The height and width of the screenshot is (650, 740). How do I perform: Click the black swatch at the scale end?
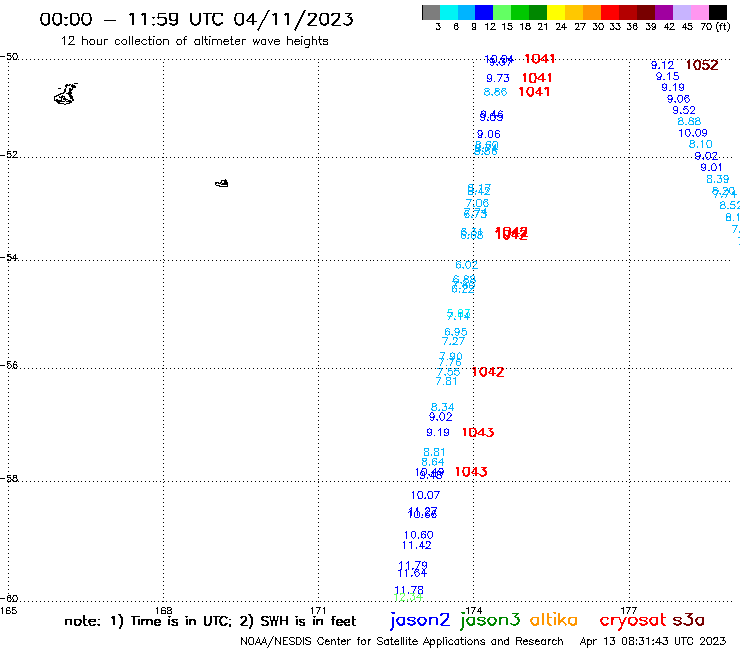pyautogui.click(x=717, y=12)
